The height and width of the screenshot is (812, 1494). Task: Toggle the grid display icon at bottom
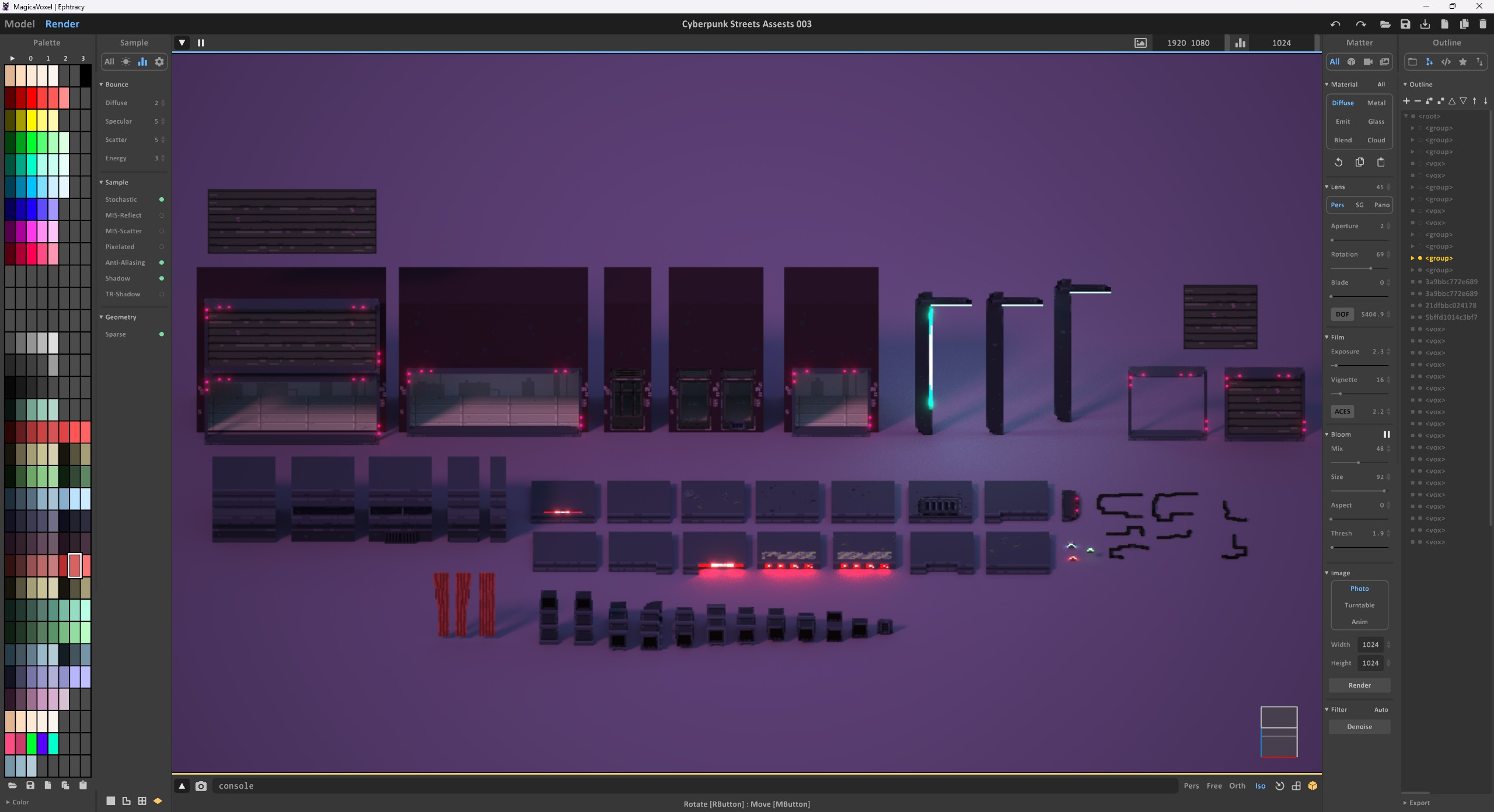click(142, 801)
